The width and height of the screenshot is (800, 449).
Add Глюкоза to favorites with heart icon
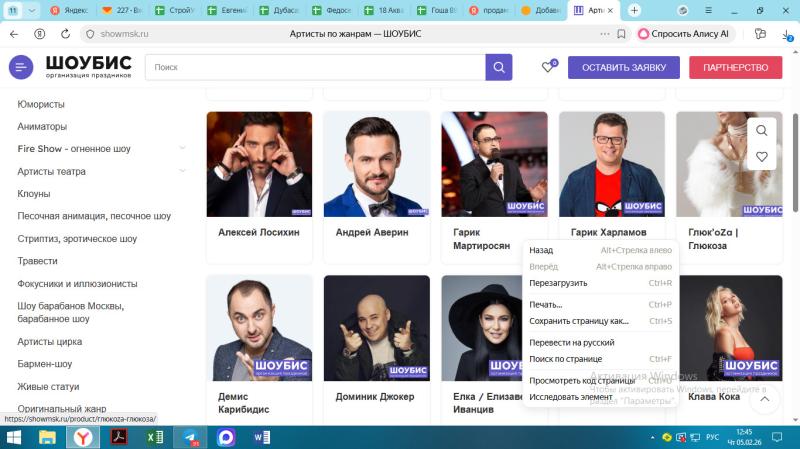point(761,157)
